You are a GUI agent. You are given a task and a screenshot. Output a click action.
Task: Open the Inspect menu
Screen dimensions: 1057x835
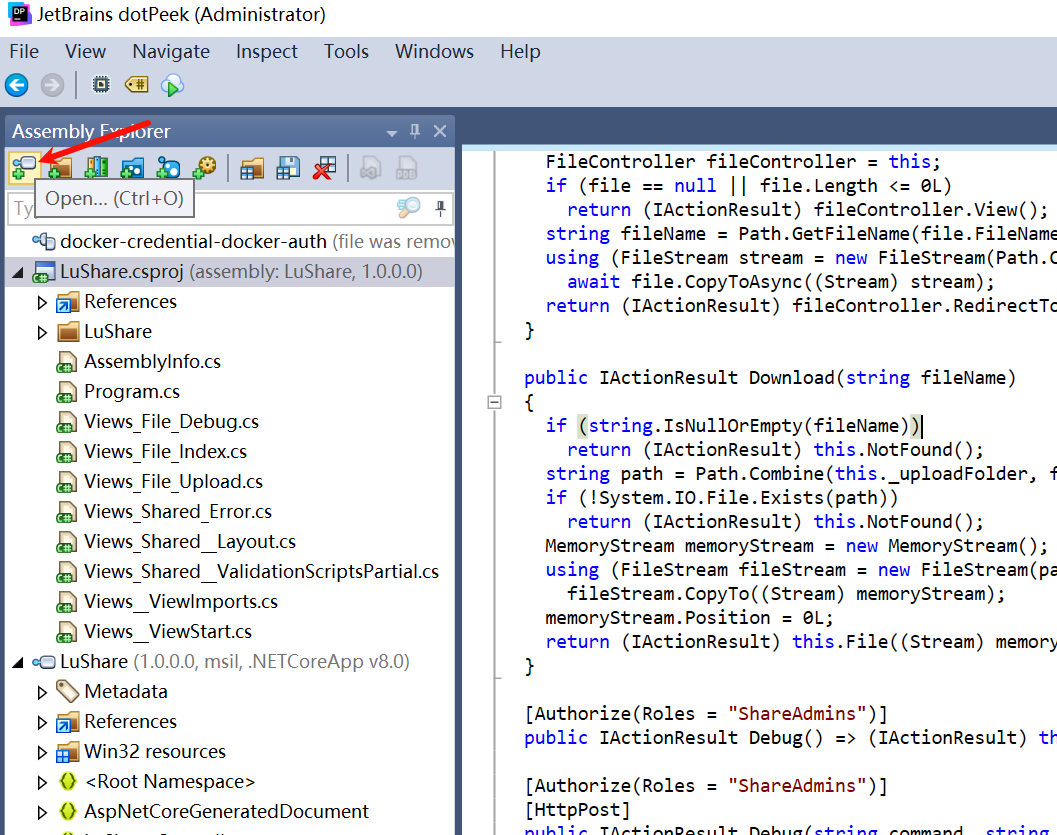pos(266,52)
